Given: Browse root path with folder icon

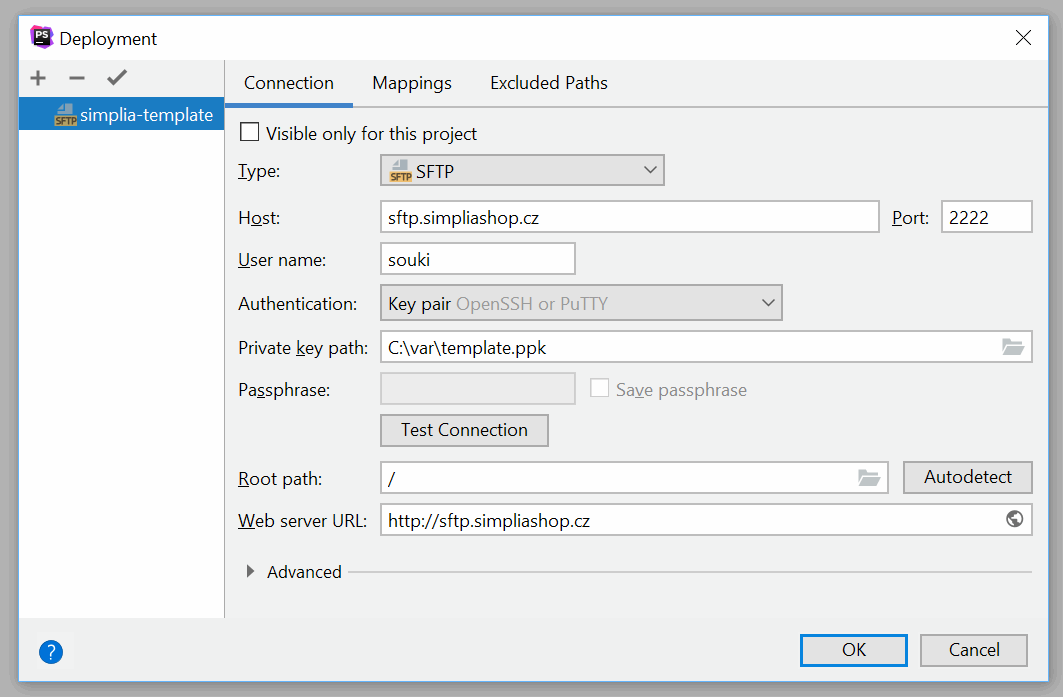Looking at the screenshot, I should pyautogui.click(x=869, y=478).
